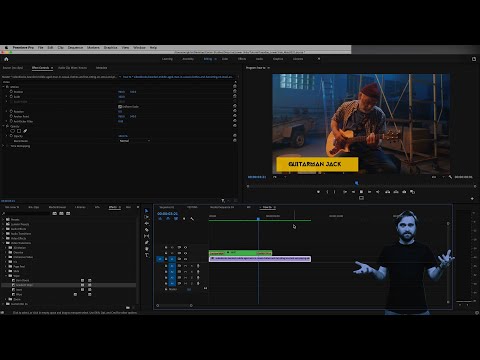This screenshot has height=360, width=480.
Task: Switch to the Graphics workspace
Action: tap(278, 59)
